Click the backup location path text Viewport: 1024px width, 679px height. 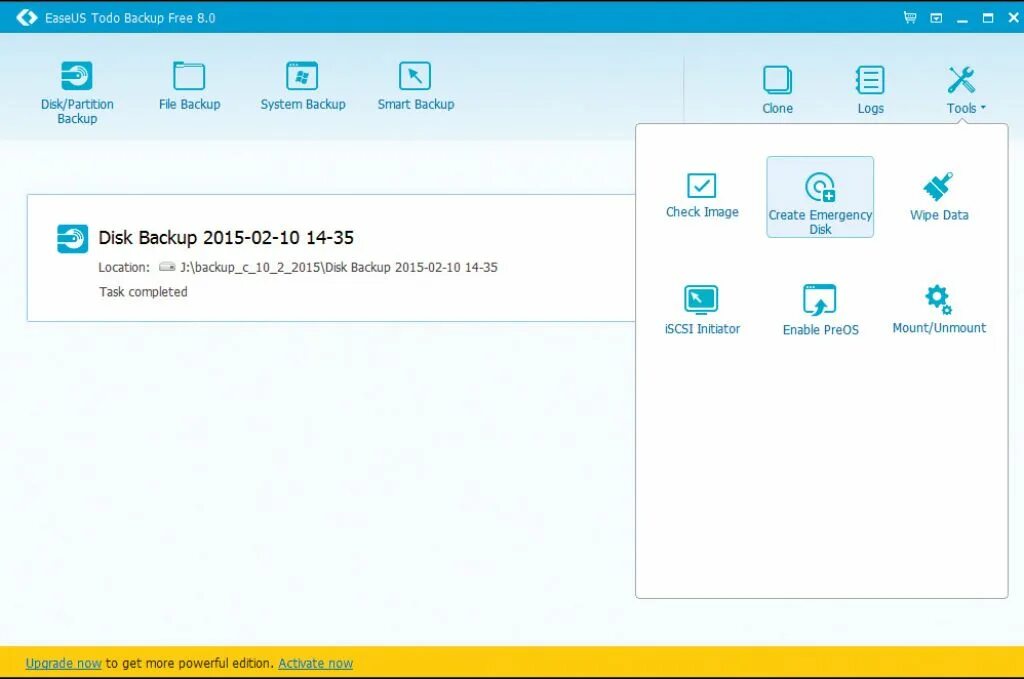(x=338, y=267)
